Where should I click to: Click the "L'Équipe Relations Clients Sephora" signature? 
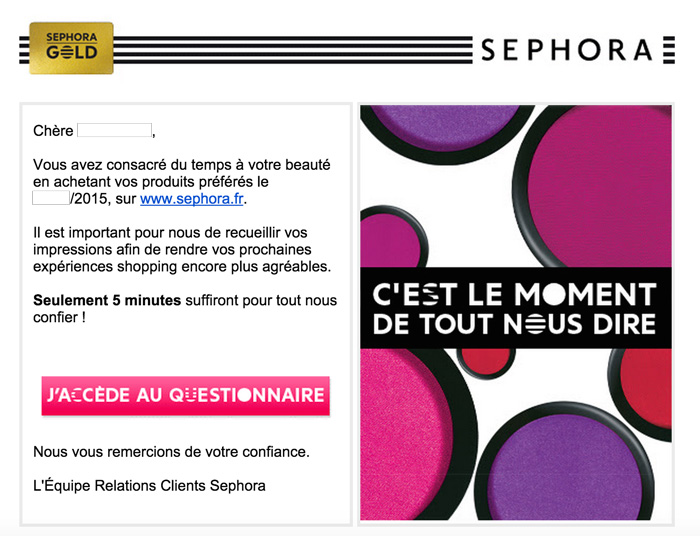(x=149, y=486)
